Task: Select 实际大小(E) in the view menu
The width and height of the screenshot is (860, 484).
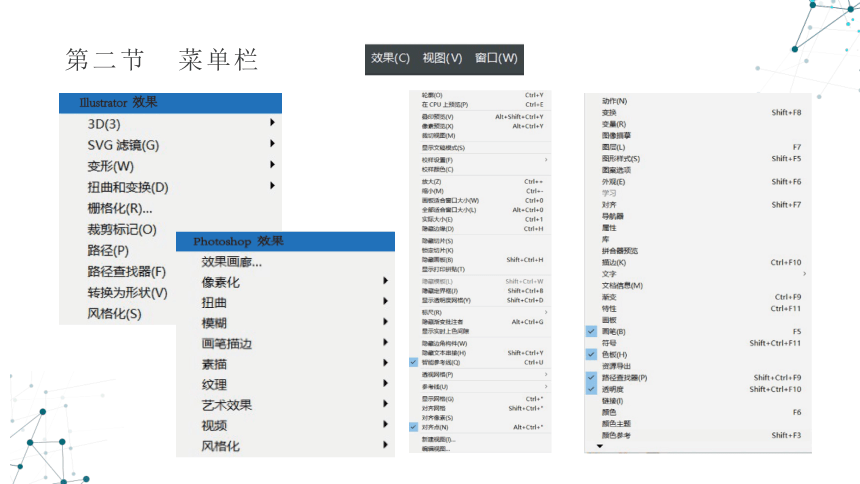Action: (480, 219)
